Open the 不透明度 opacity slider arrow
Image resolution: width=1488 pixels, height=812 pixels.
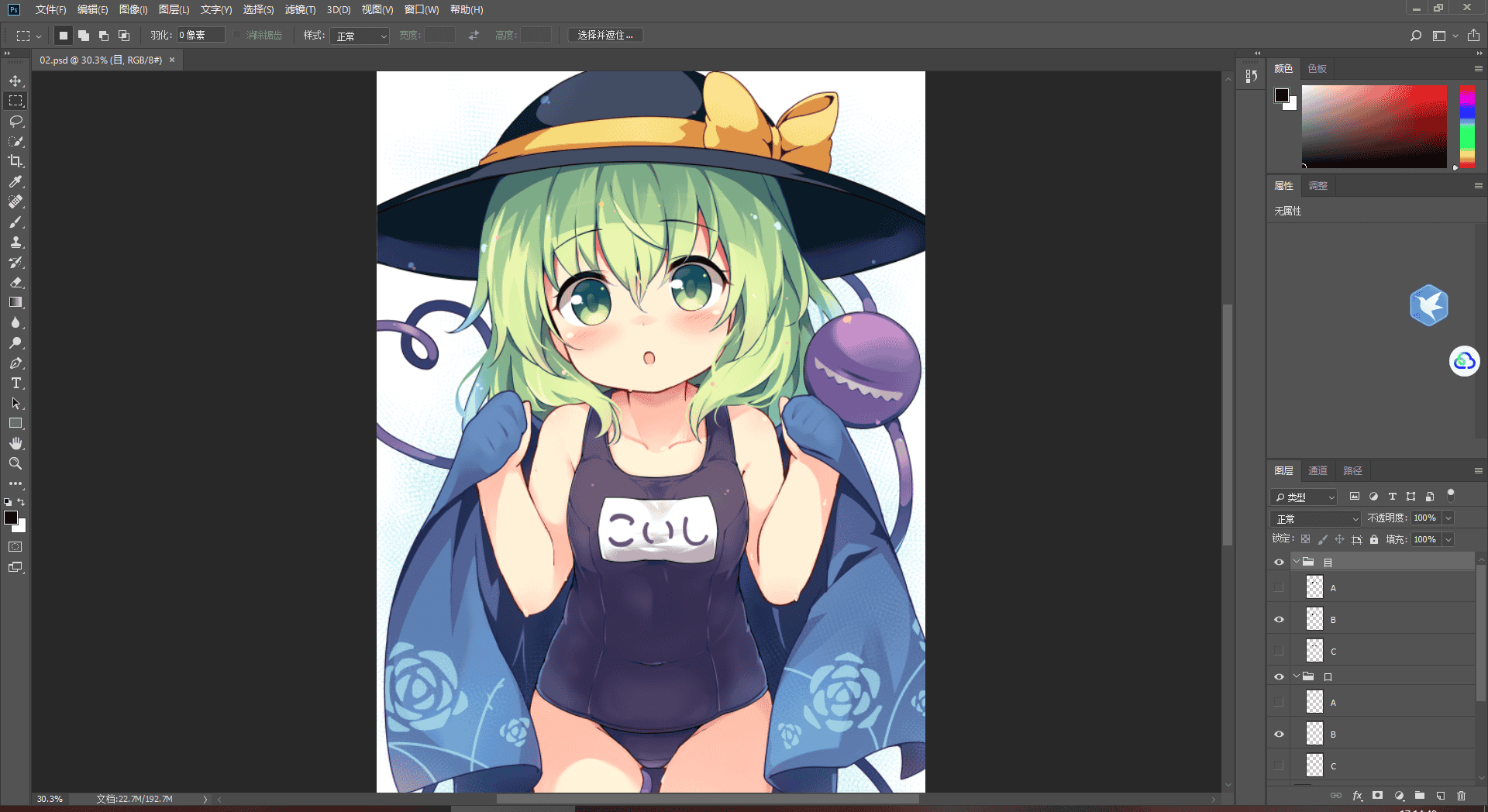(1448, 518)
